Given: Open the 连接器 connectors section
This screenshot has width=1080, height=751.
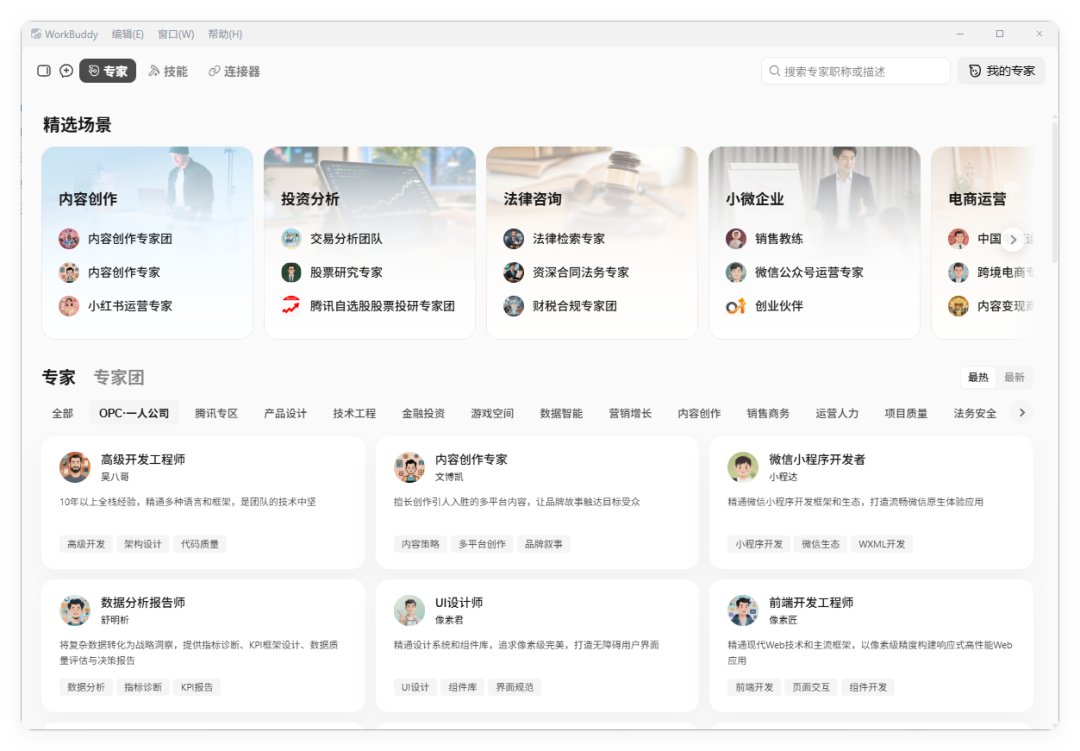Looking at the screenshot, I should [x=234, y=71].
